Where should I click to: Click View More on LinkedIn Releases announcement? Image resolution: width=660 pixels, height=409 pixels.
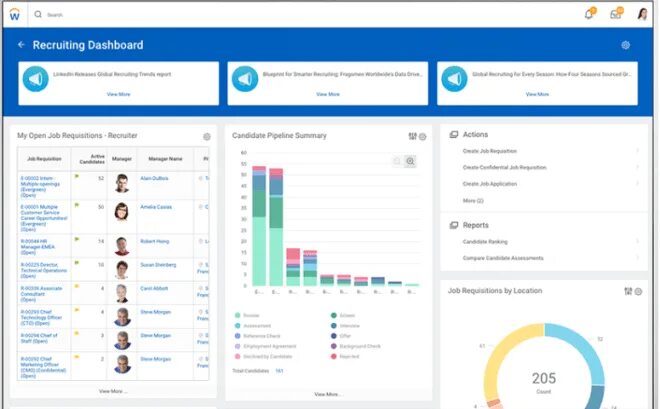click(x=118, y=94)
